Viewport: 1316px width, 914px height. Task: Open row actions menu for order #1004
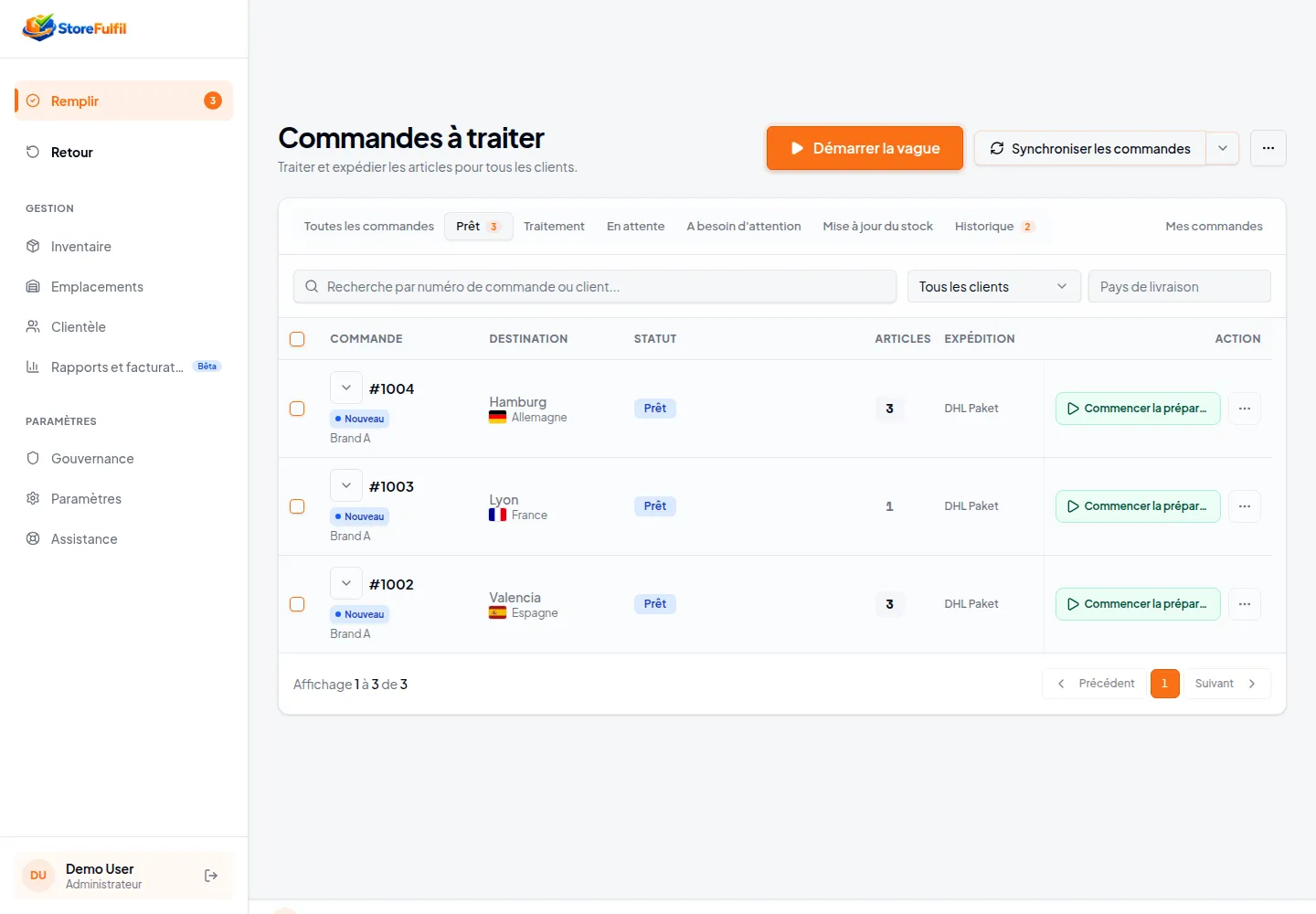coord(1245,409)
